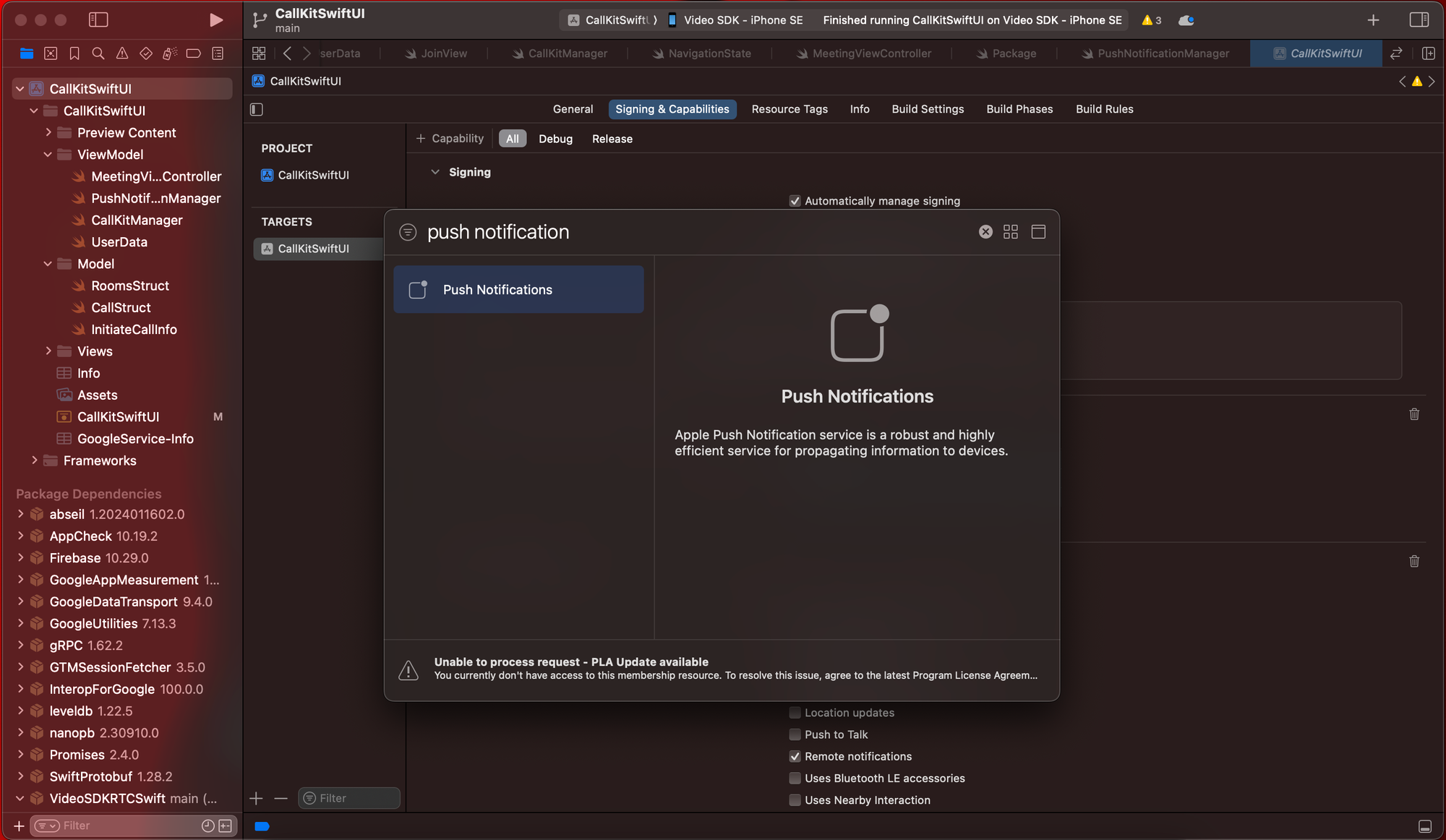Image resolution: width=1446 pixels, height=840 pixels.
Task: Select the CallKitSwiftUI target
Action: pos(318,249)
